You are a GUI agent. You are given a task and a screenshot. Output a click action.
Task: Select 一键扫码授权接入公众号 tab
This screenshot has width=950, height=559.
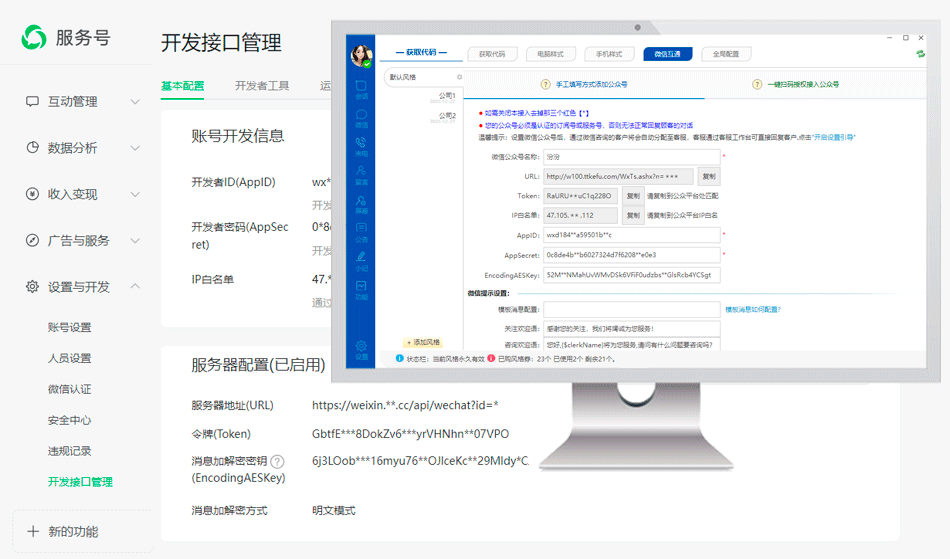click(803, 84)
